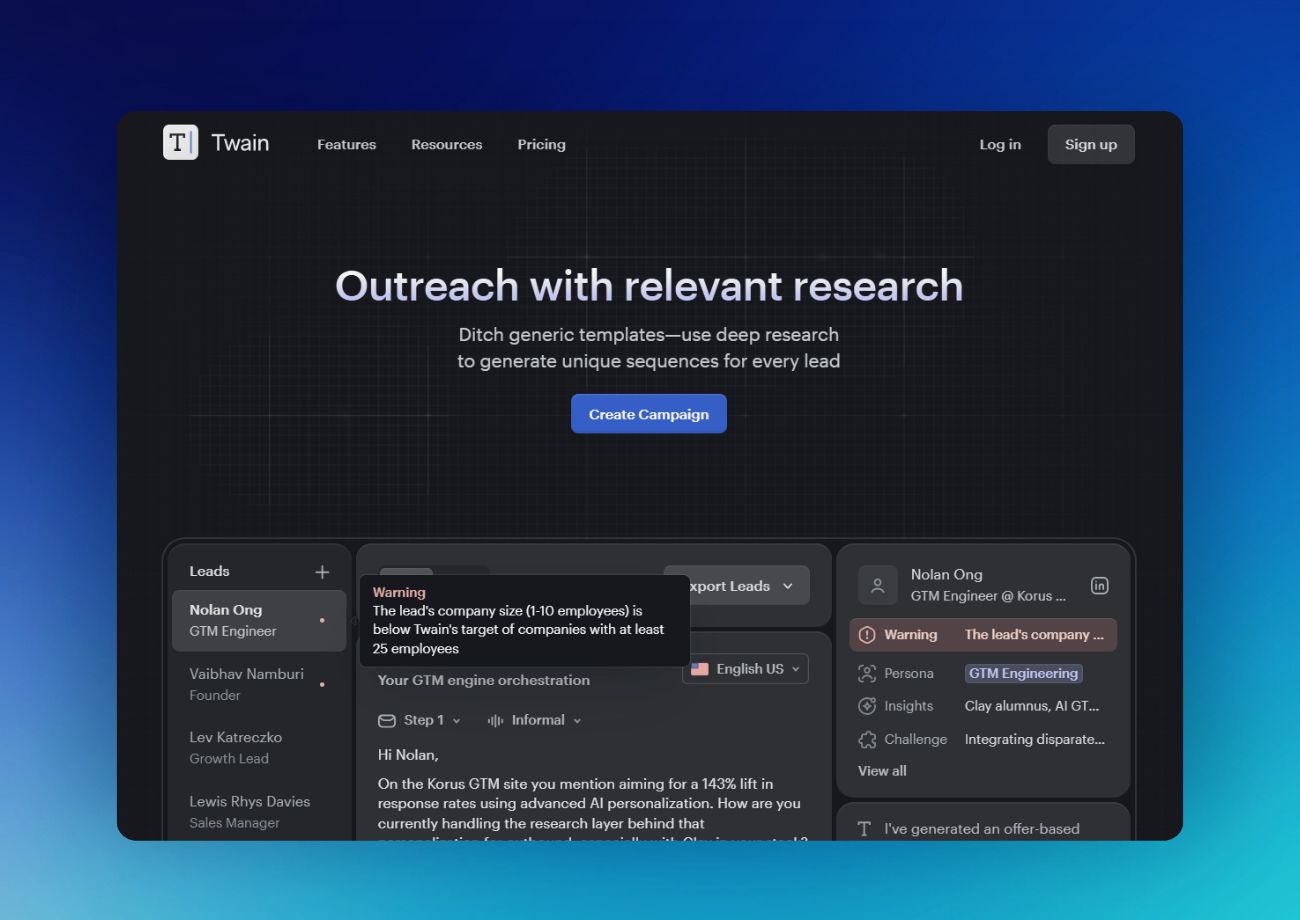Select Nolan Ong in the Leads list

tap(259, 621)
